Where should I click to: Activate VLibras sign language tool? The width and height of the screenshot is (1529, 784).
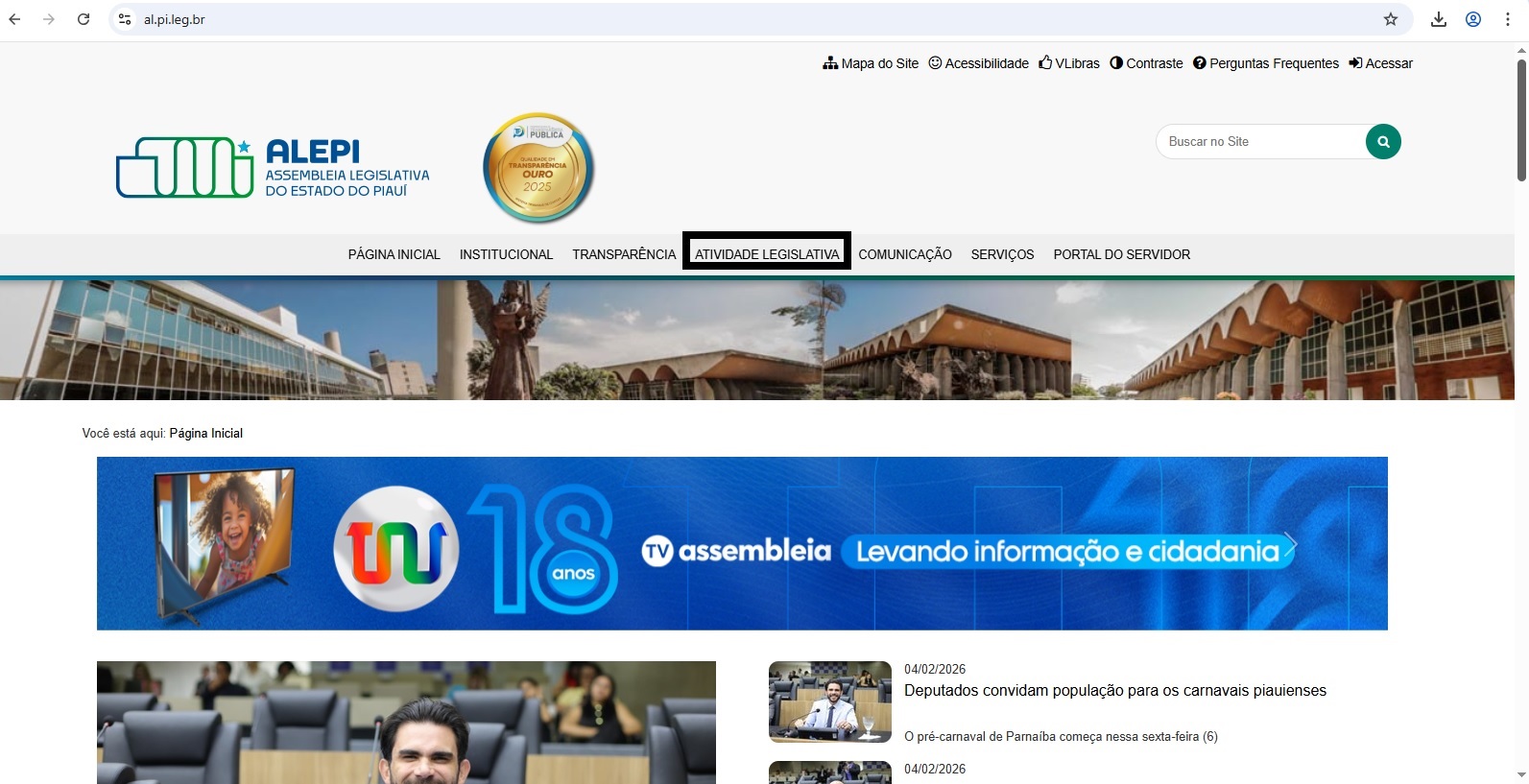(x=1069, y=63)
